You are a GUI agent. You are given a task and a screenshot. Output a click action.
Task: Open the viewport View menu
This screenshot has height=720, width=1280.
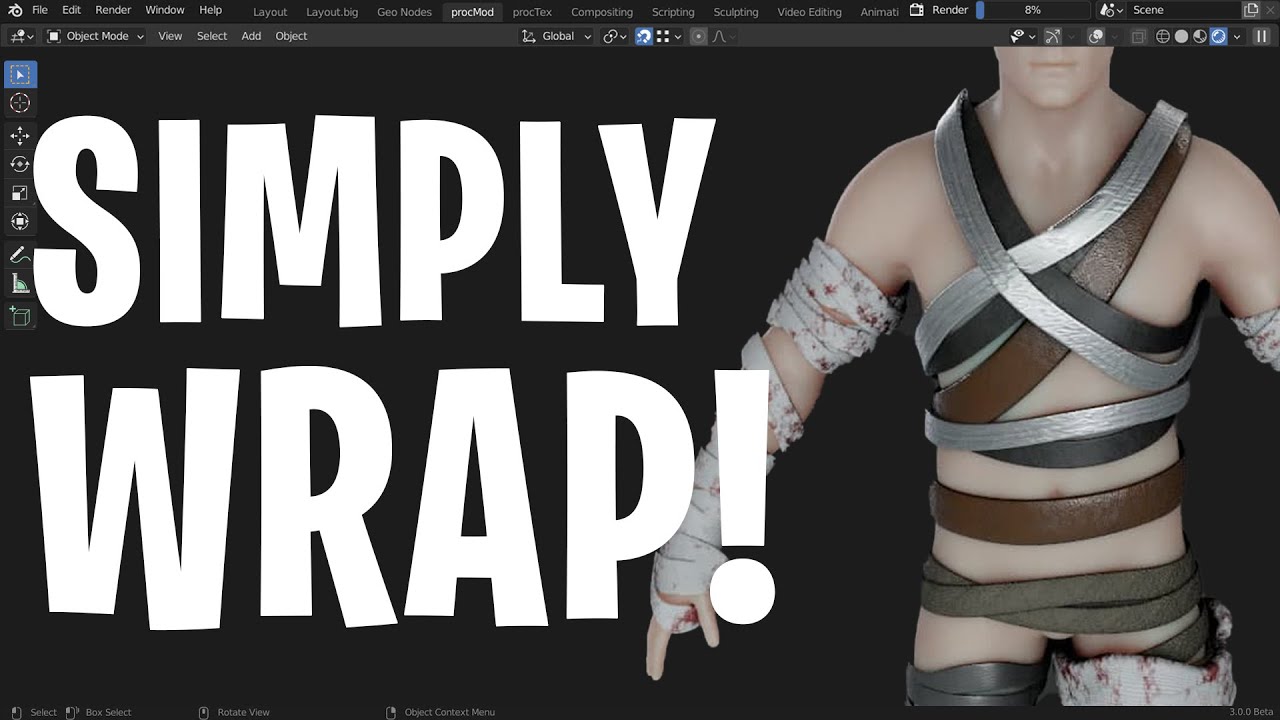170,36
